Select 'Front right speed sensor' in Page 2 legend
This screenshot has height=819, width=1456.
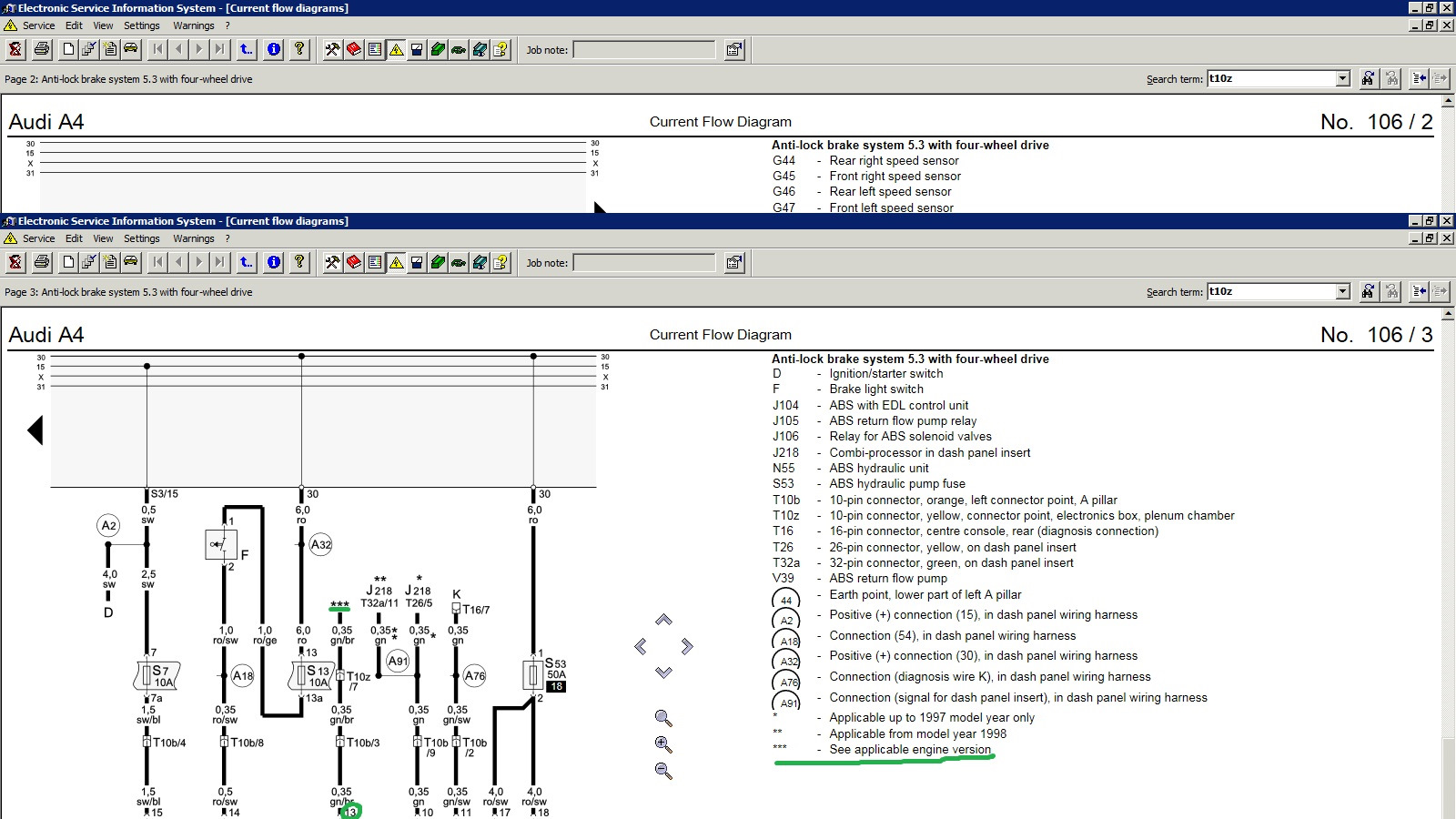point(895,177)
